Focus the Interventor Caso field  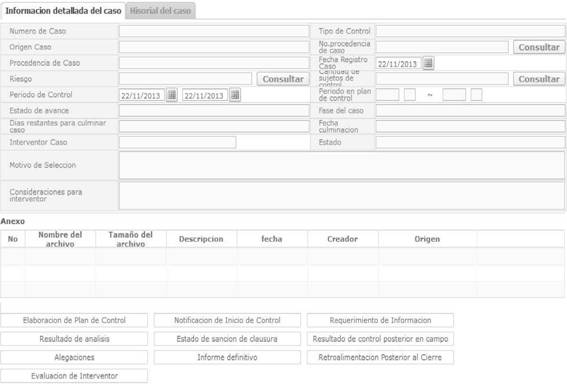click(x=178, y=142)
